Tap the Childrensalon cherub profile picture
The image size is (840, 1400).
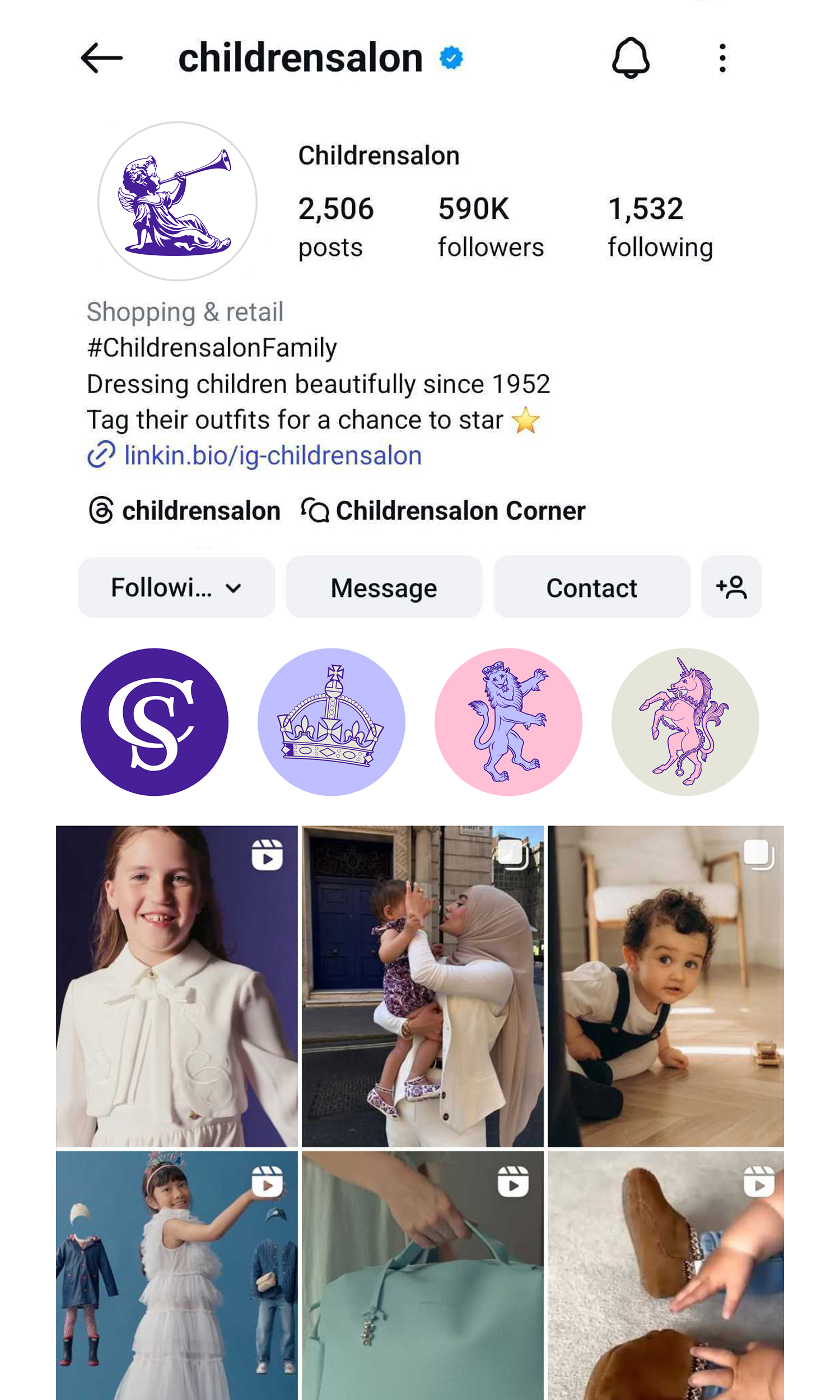pyautogui.click(x=177, y=201)
